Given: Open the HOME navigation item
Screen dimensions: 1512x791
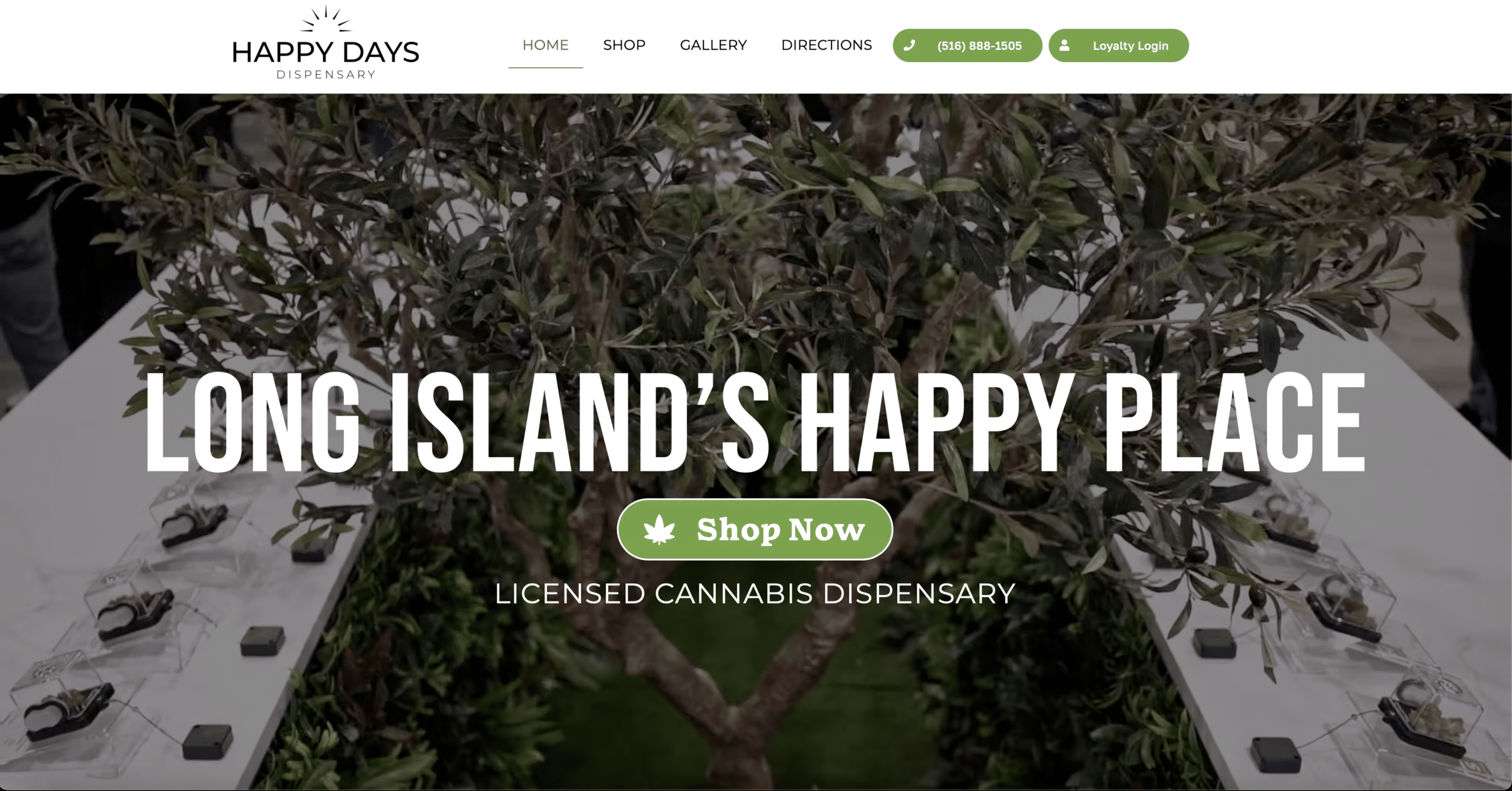Looking at the screenshot, I should 545,45.
